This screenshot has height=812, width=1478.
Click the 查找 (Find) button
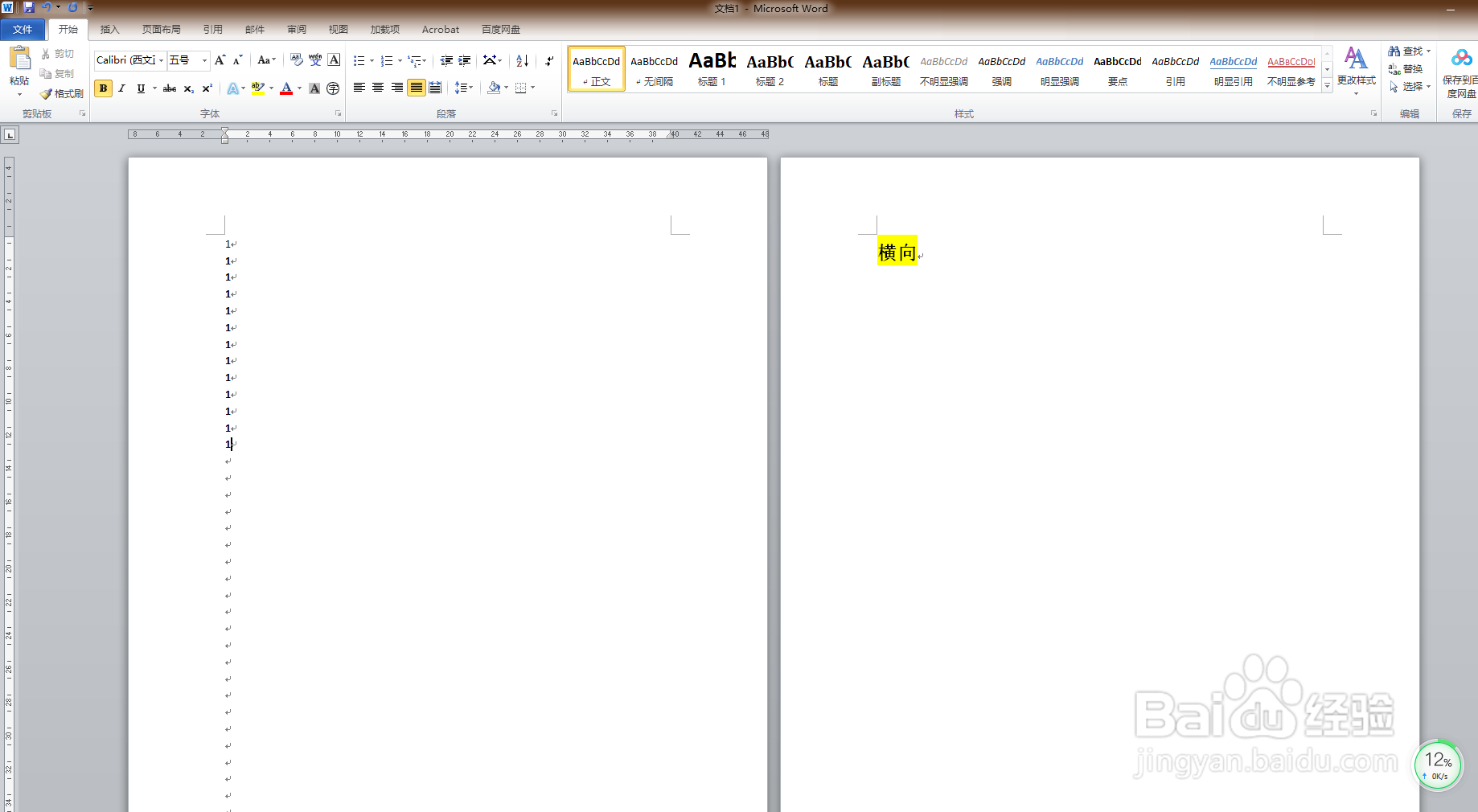(x=1409, y=51)
